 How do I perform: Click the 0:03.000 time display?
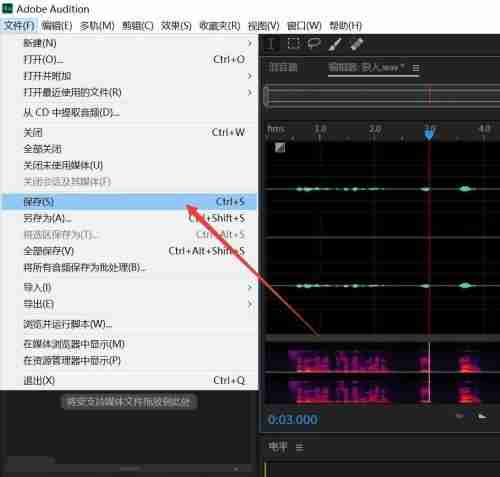click(x=293, y=420)
